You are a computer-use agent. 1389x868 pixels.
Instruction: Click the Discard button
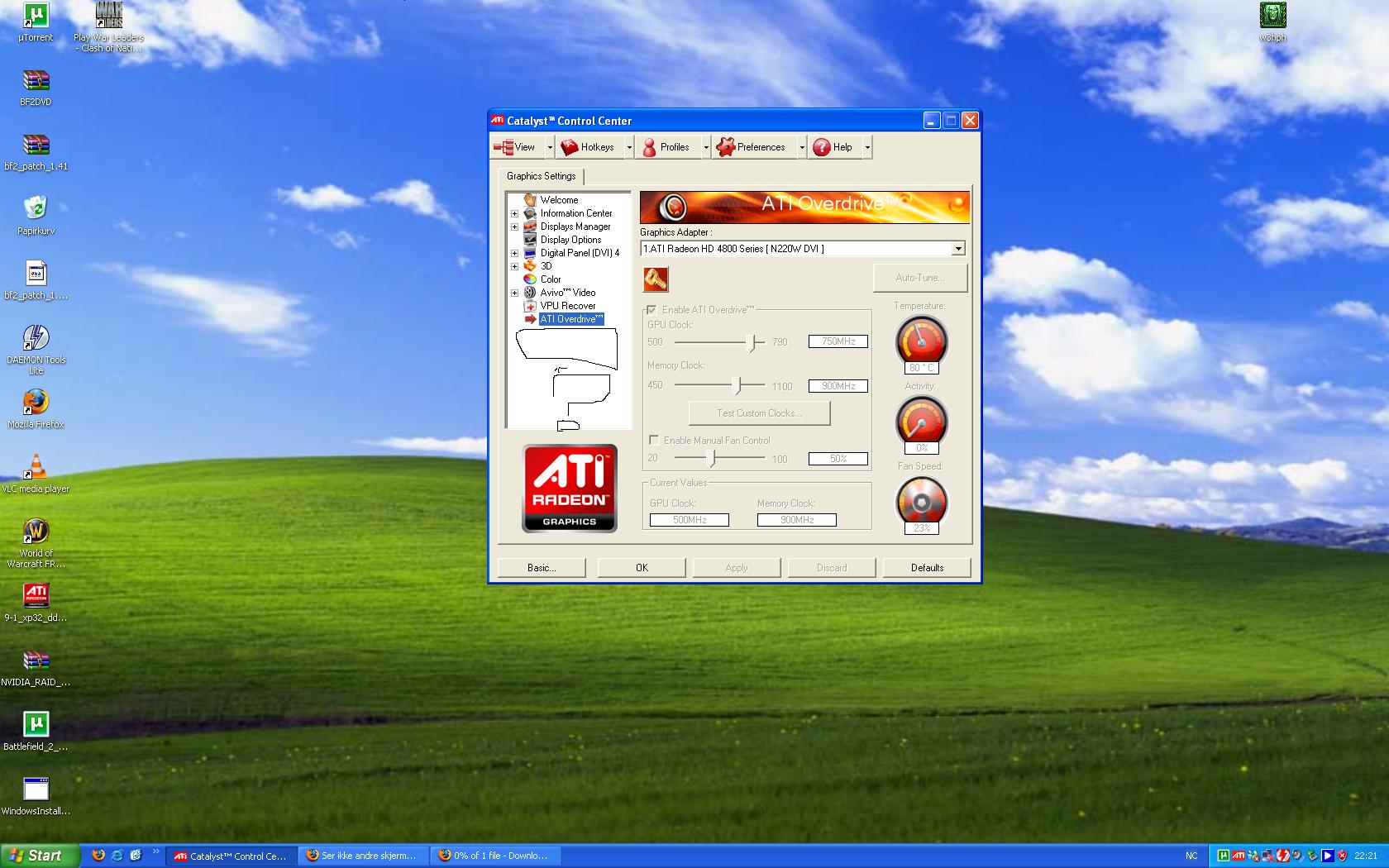click(x=832, y=568)
